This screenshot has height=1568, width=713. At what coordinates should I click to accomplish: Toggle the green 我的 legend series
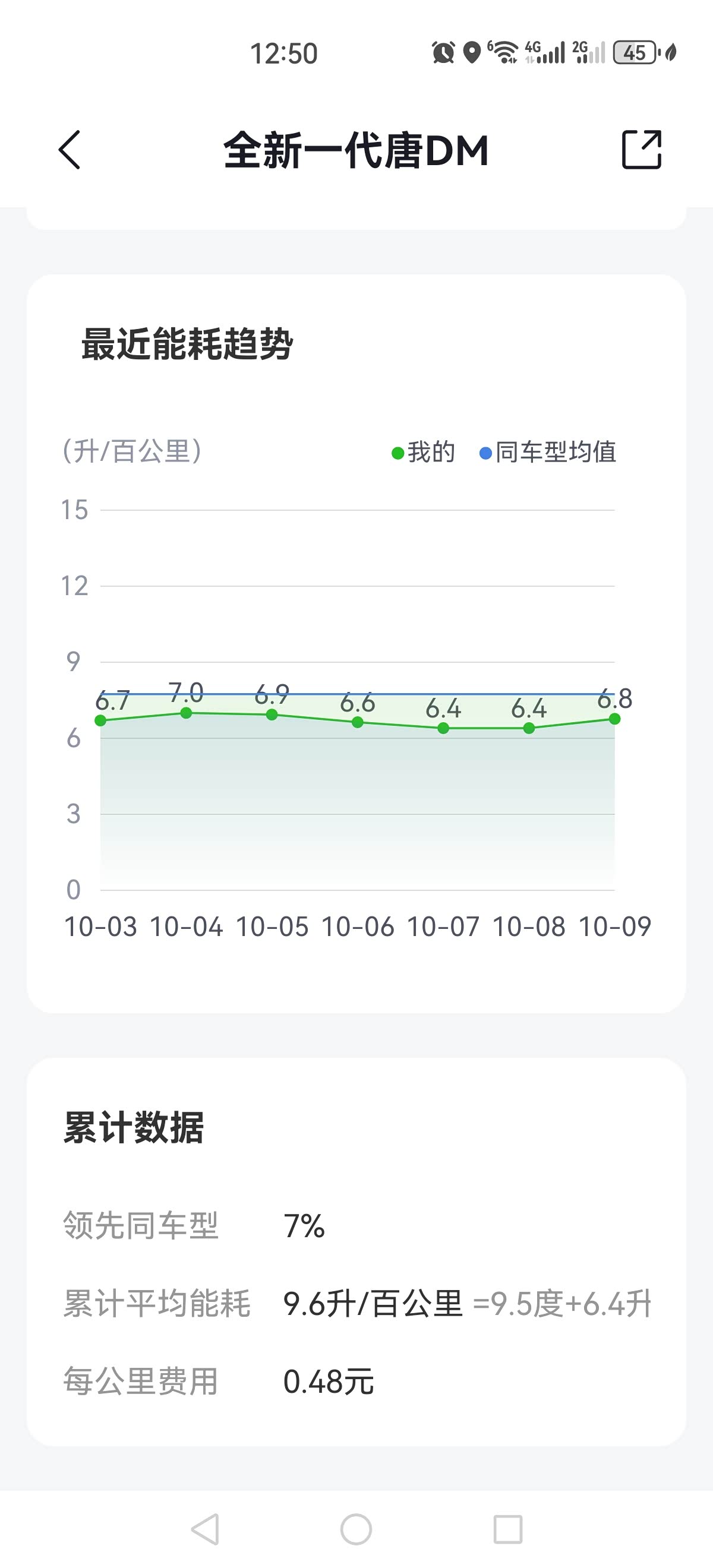424,452
